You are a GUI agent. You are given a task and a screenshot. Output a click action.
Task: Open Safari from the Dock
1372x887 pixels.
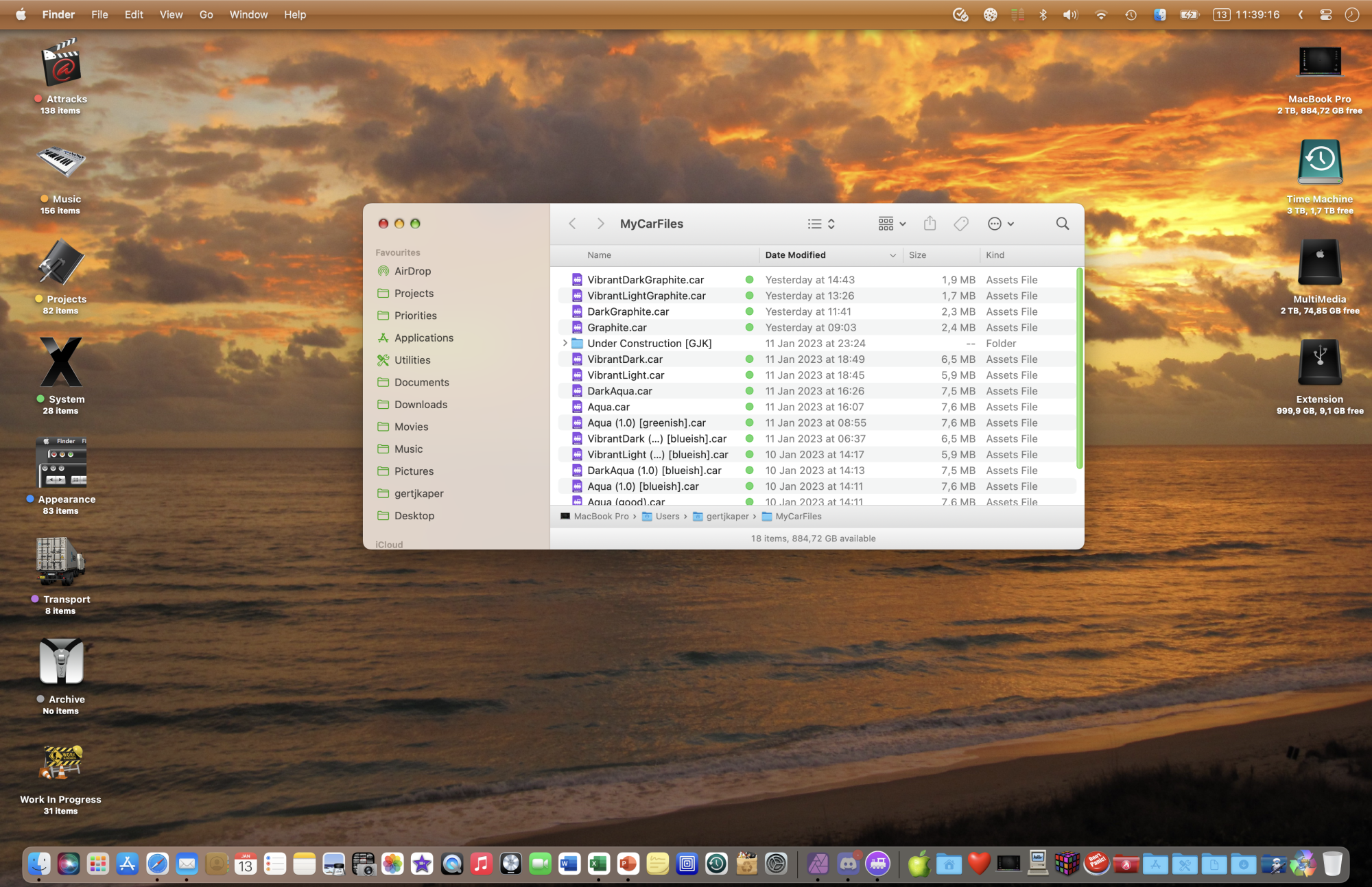tap(157, 864)
